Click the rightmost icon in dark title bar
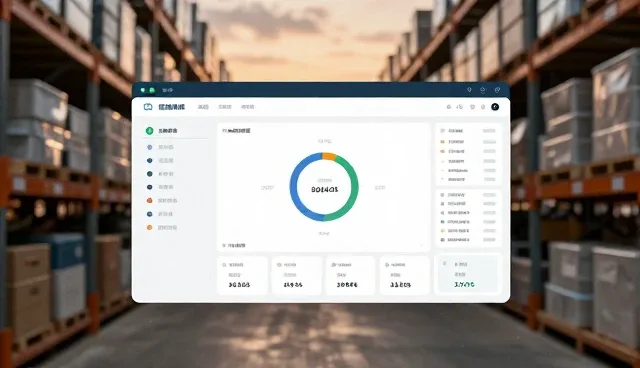 pos(497,89)
